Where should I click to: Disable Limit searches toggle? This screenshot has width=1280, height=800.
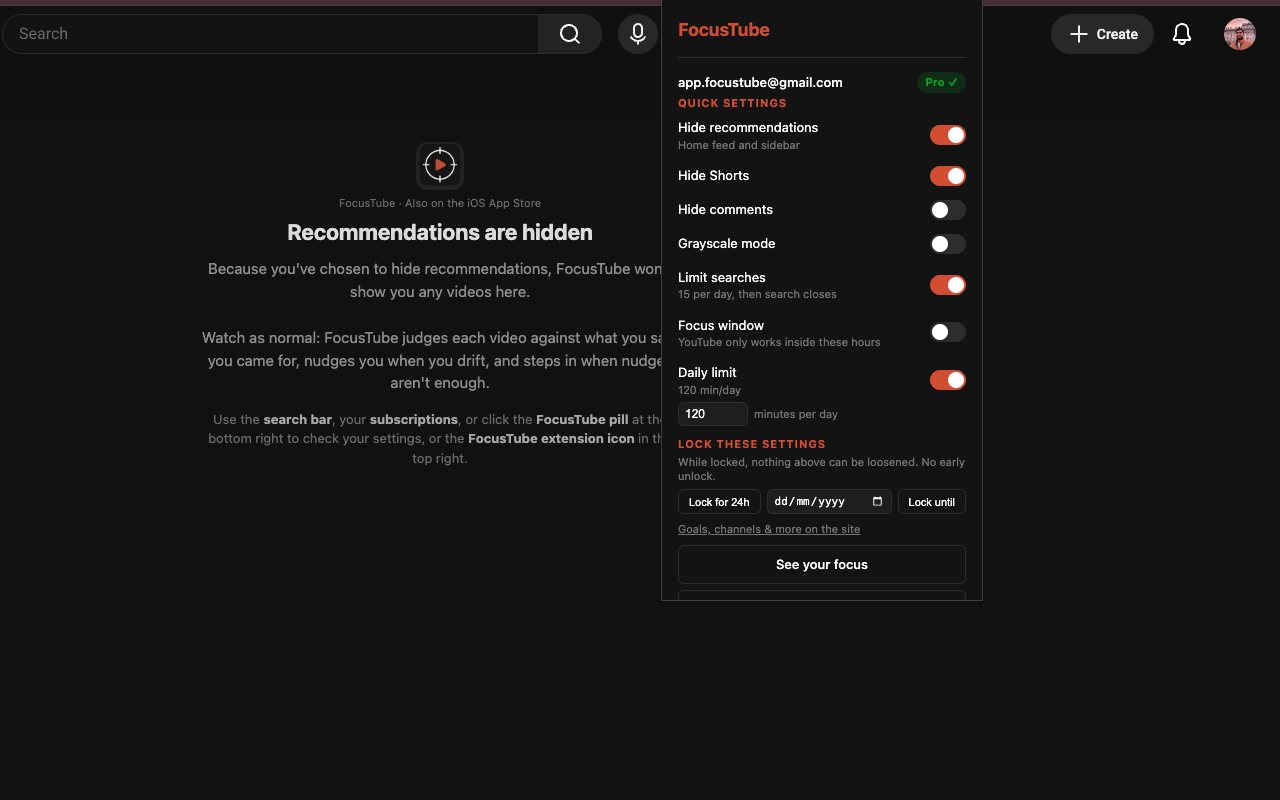[x=948, y=285]
